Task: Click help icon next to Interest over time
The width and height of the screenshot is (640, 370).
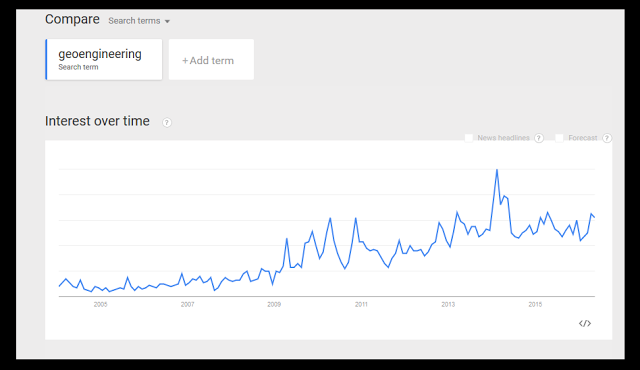Action: point(167,122)
